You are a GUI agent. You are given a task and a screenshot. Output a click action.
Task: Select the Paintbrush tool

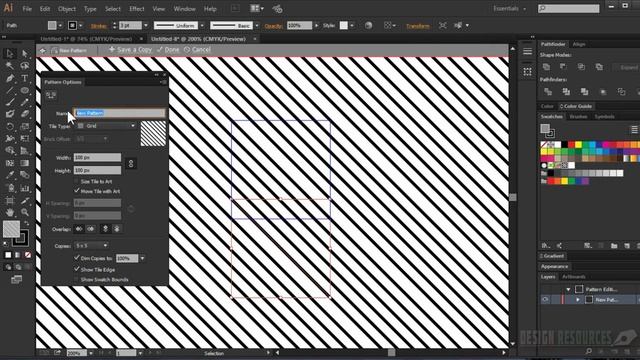tap(10, 102)
